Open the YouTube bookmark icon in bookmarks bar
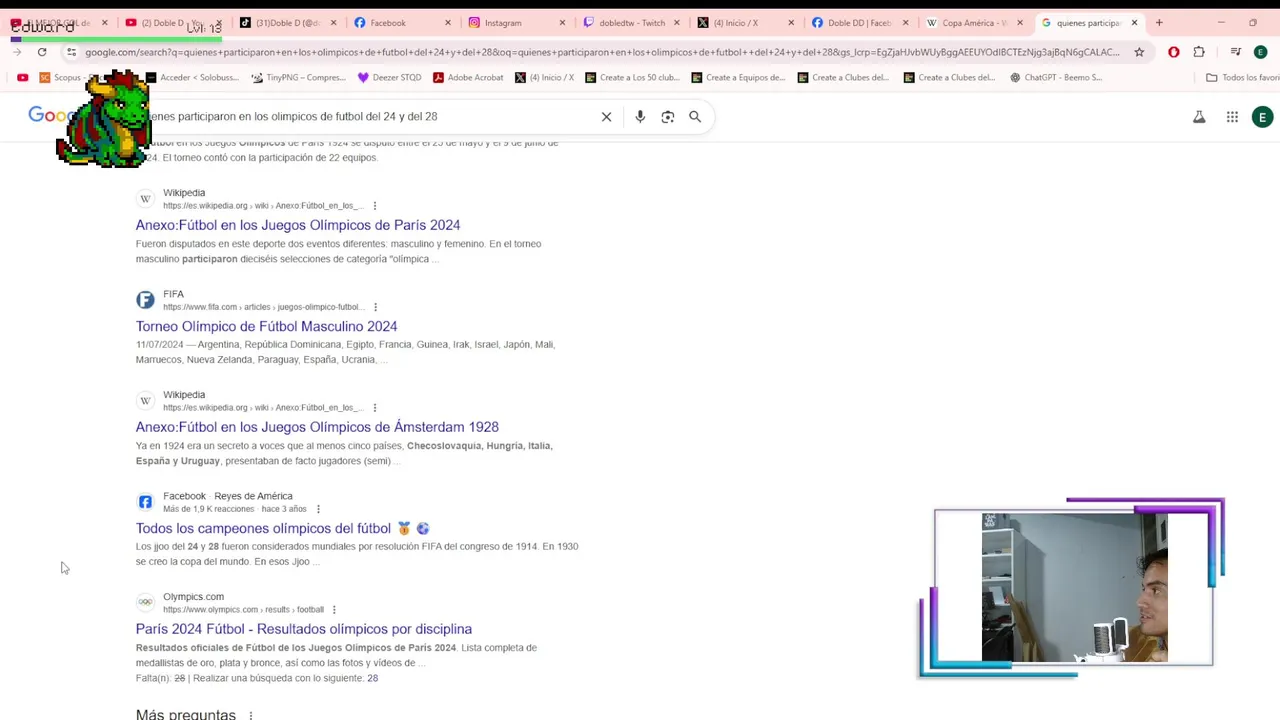 tap(22, 77)
